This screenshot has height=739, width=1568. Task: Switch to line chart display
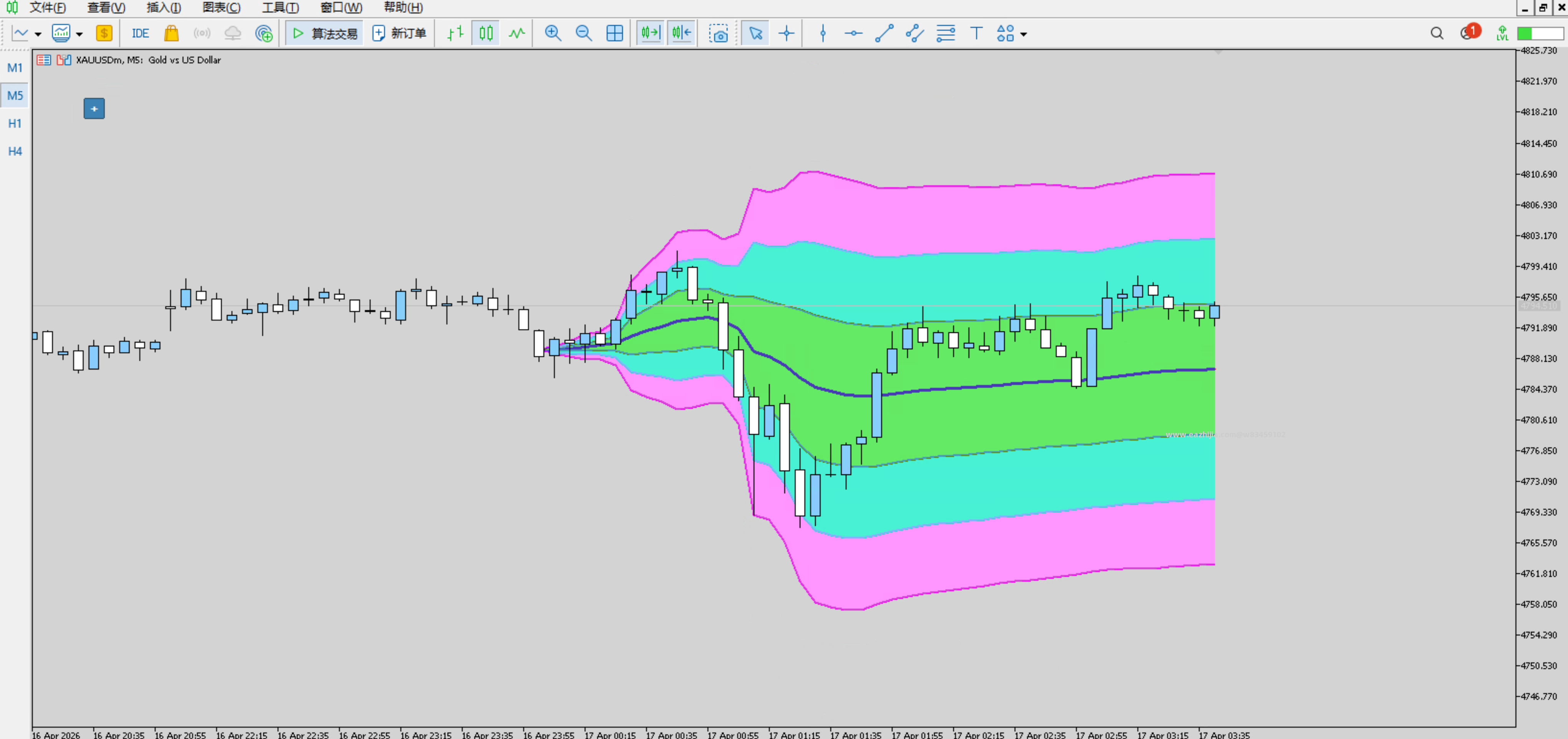click(x=517, y=33)
